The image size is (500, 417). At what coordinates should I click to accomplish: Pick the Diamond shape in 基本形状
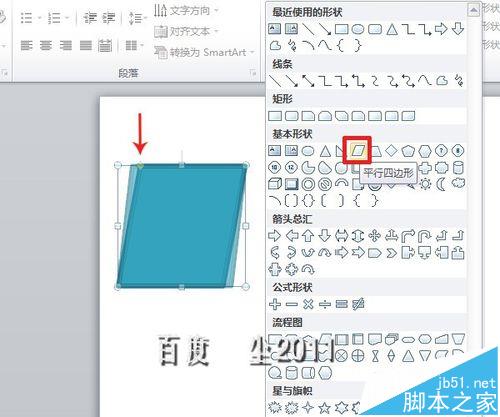pos(391,151)
